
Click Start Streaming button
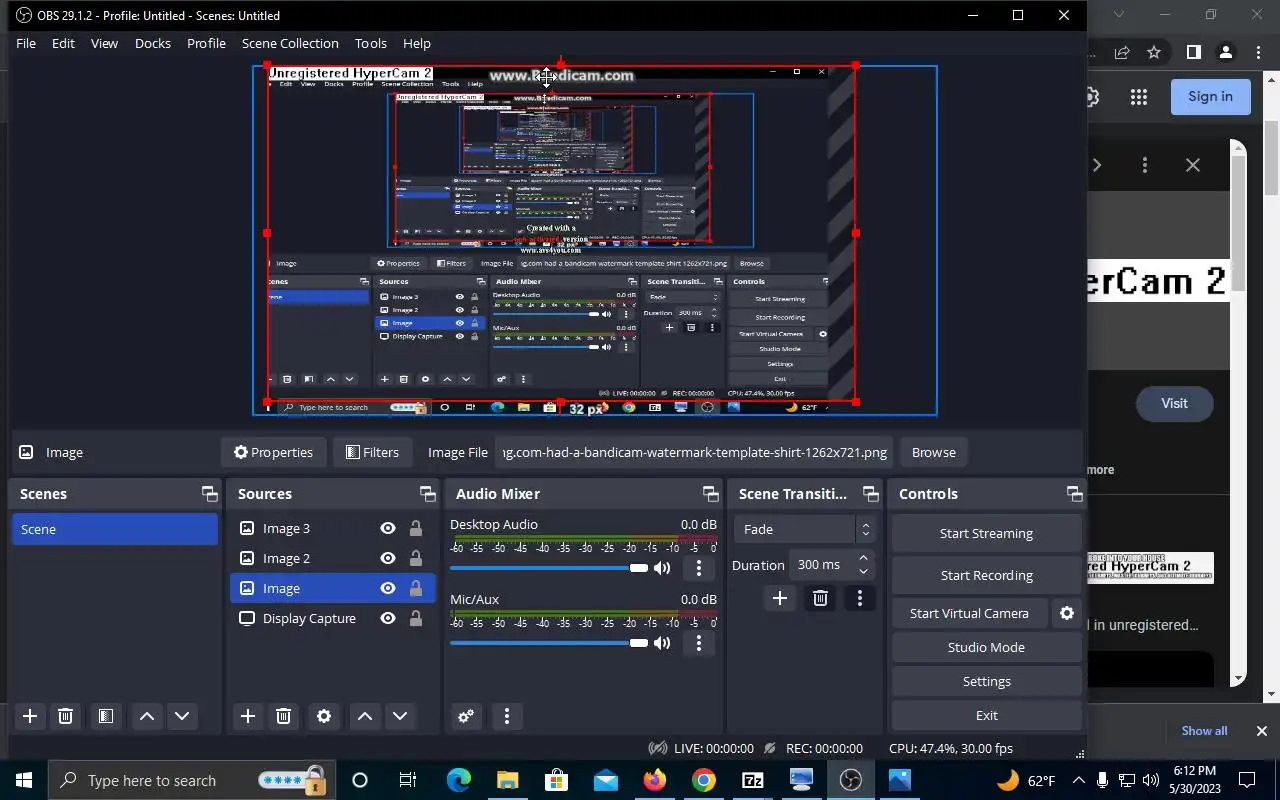tap(986, 533)
